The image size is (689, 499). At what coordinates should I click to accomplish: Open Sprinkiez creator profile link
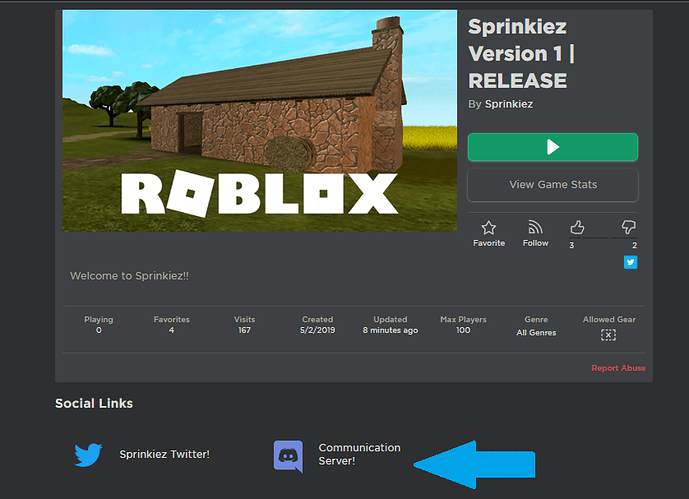click(509, 104)
